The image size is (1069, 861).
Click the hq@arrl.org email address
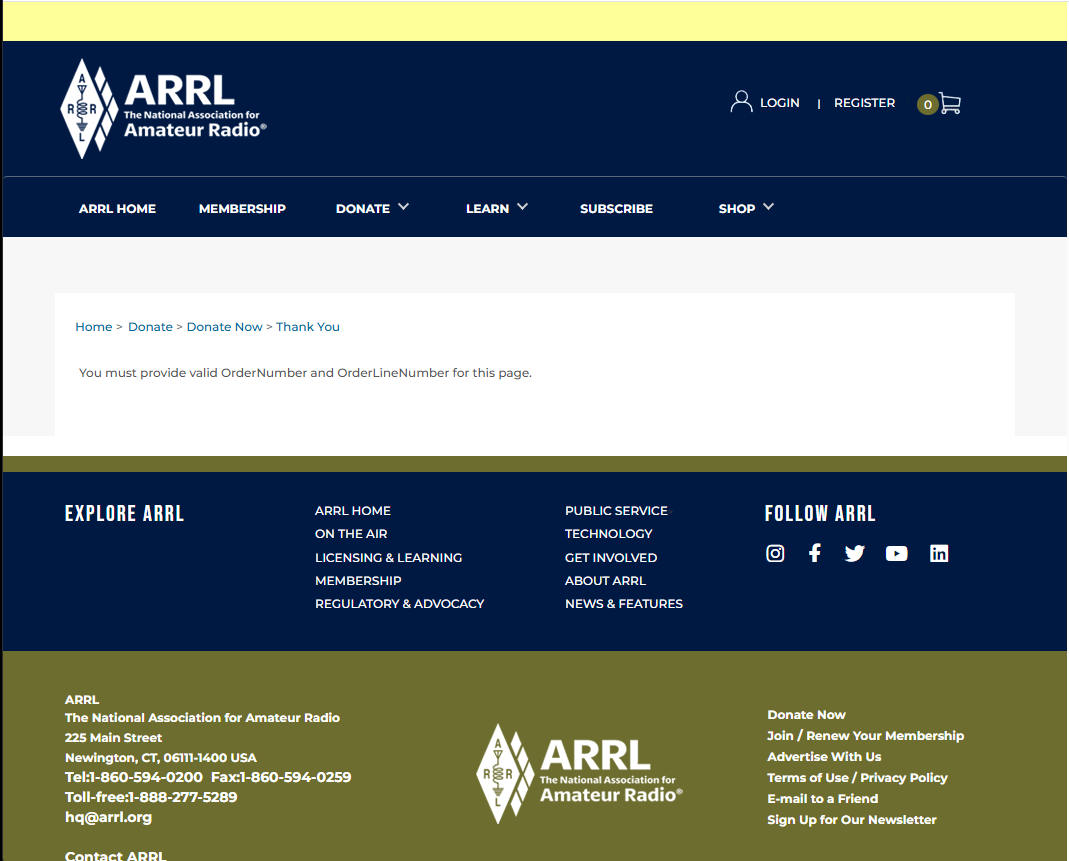(x=108, y=817)
